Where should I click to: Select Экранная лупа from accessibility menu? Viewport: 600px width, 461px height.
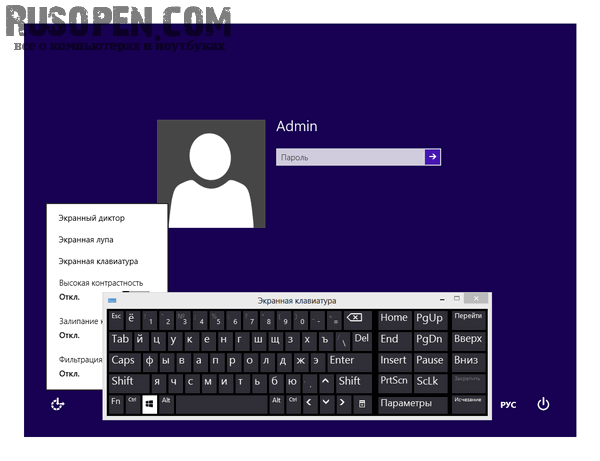click(85, 239)
